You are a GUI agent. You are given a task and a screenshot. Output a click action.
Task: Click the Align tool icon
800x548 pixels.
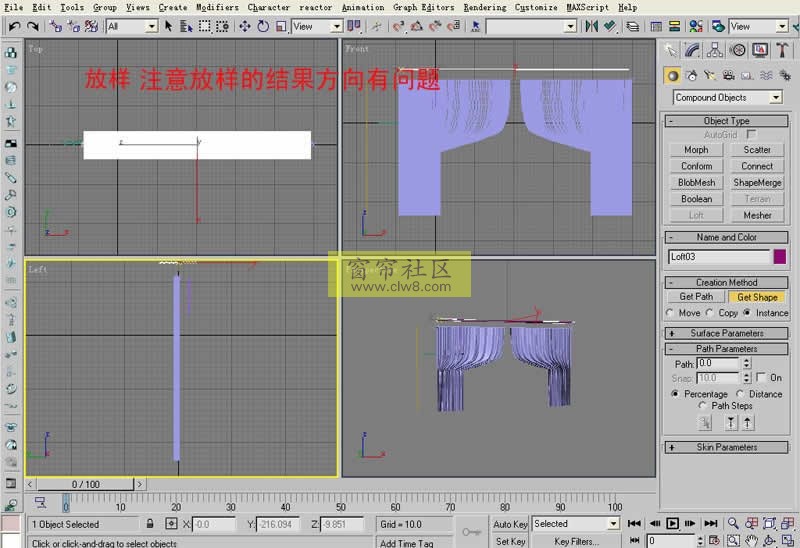coord(610,26)
